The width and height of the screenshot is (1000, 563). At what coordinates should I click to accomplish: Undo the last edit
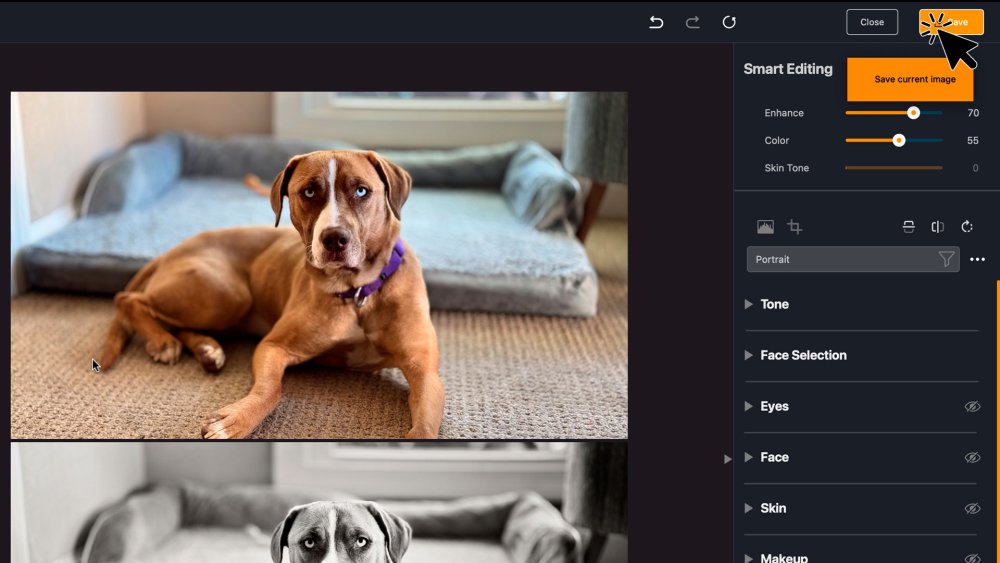coord(656,22)
